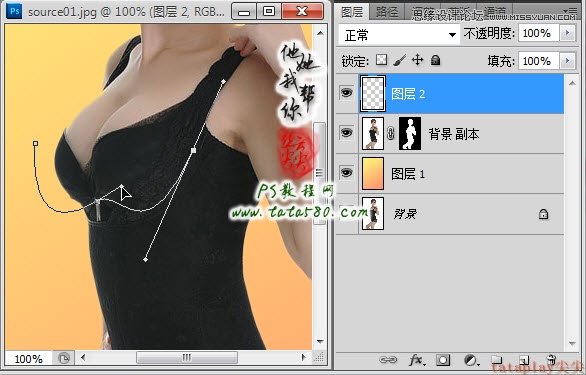Click the Ps application icon in the title bar

[x=15, y=11]
